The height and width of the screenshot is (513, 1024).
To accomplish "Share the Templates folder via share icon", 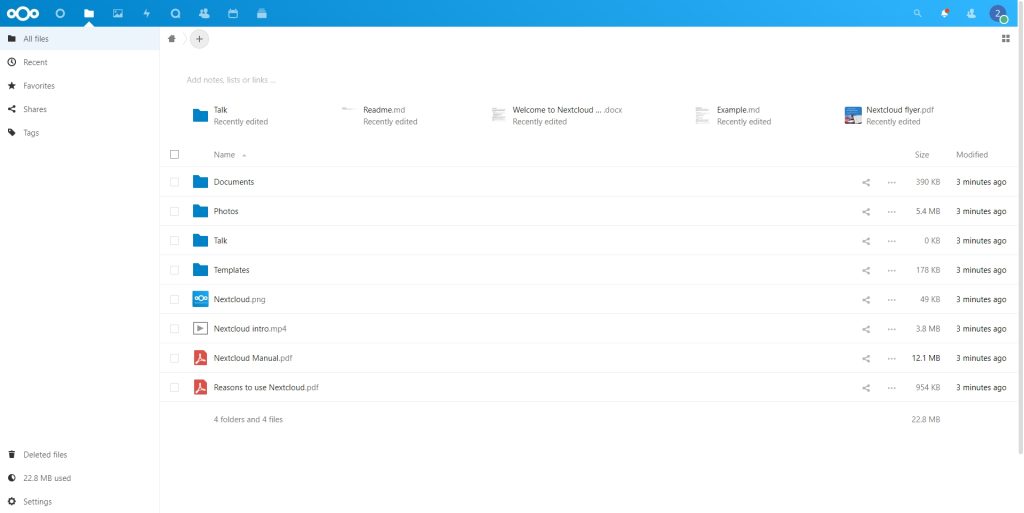I will 866,270.
